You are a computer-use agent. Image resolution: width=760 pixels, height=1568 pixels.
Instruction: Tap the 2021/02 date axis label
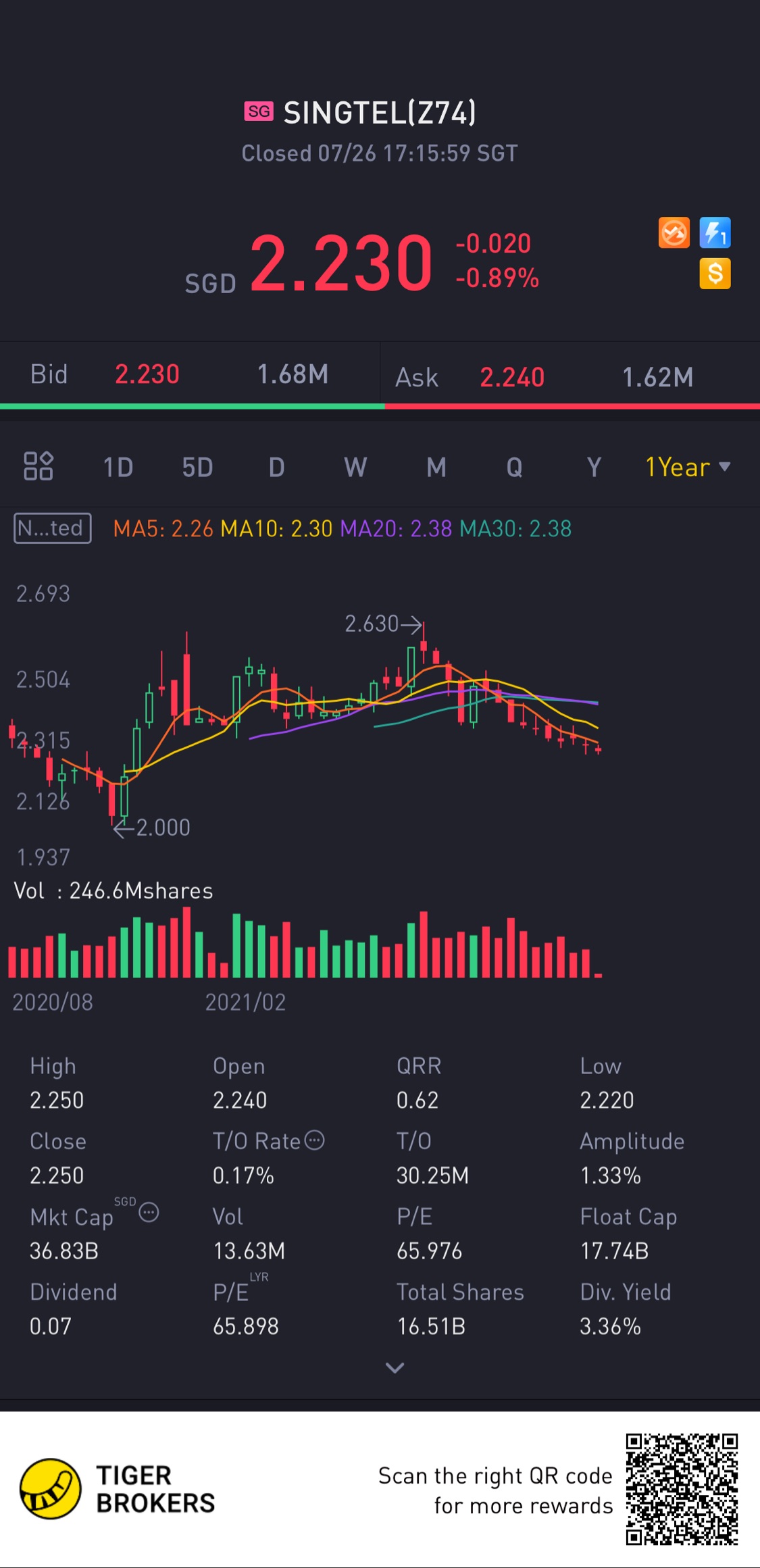245,1002
